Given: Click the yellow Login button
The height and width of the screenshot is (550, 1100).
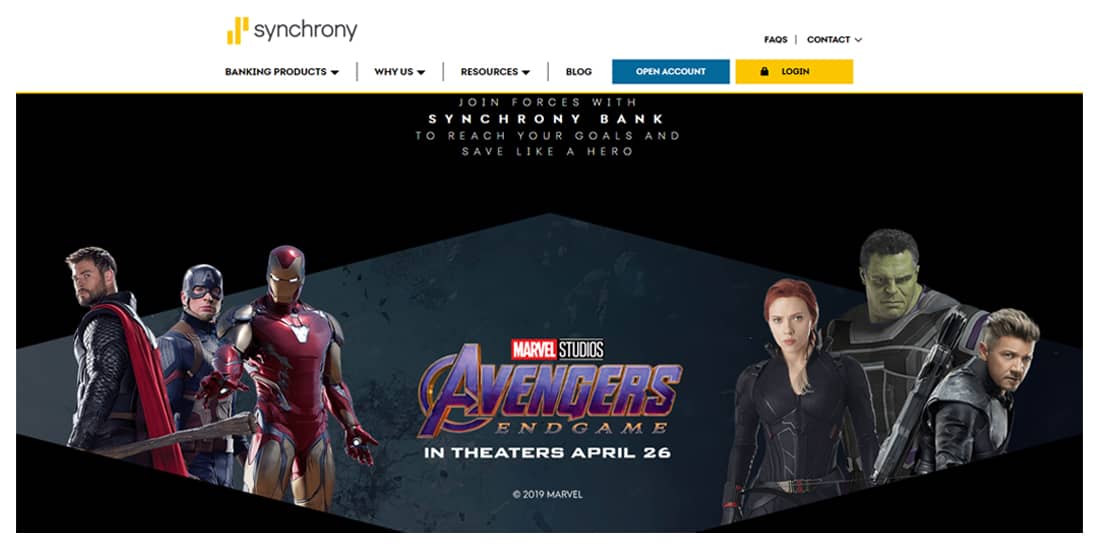Looking at the screenshot, I should [794, 72].
